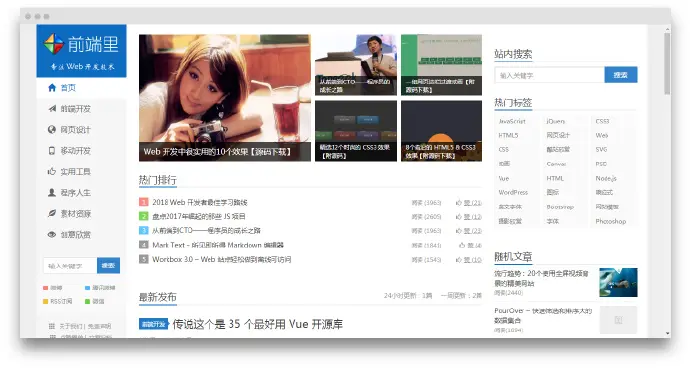The width and height of the screenshot is (690, 371).
Task: Open random article PourOver 数据集合
Action: [x=543, y=315]
